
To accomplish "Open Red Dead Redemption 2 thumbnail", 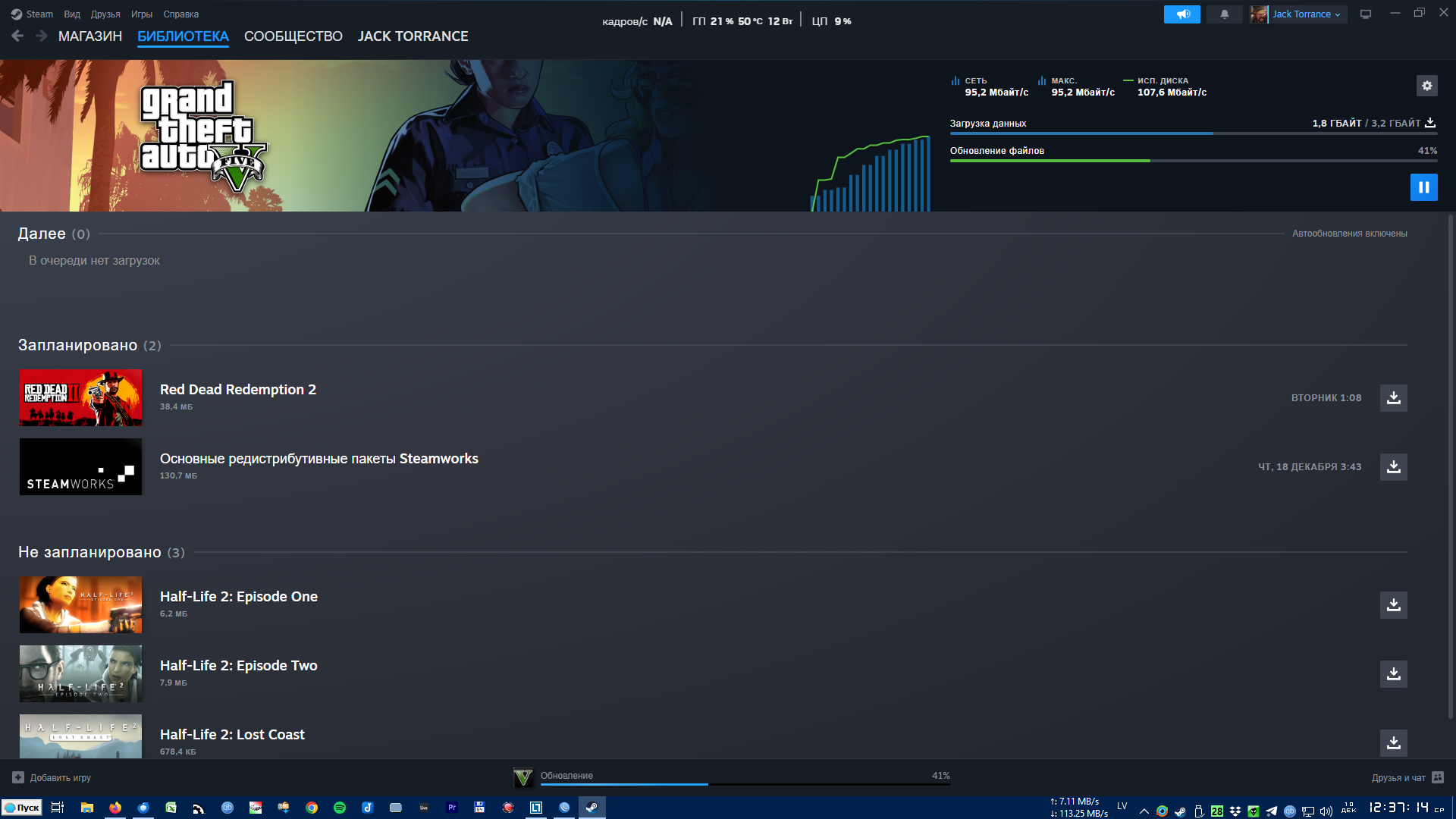I will (80, 398).
